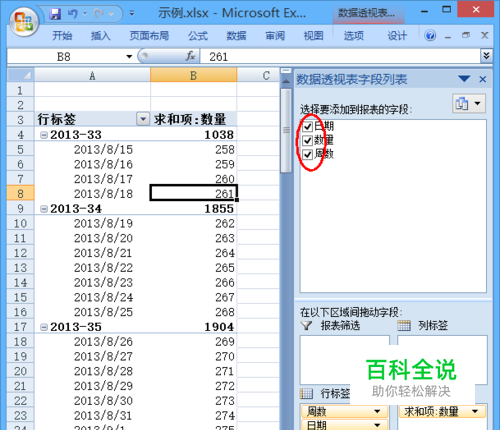Restore the workbook window inside the ribbon
The width and height of the screenshot is (500, 430).
pyautogui.click(x=466, y=35)
